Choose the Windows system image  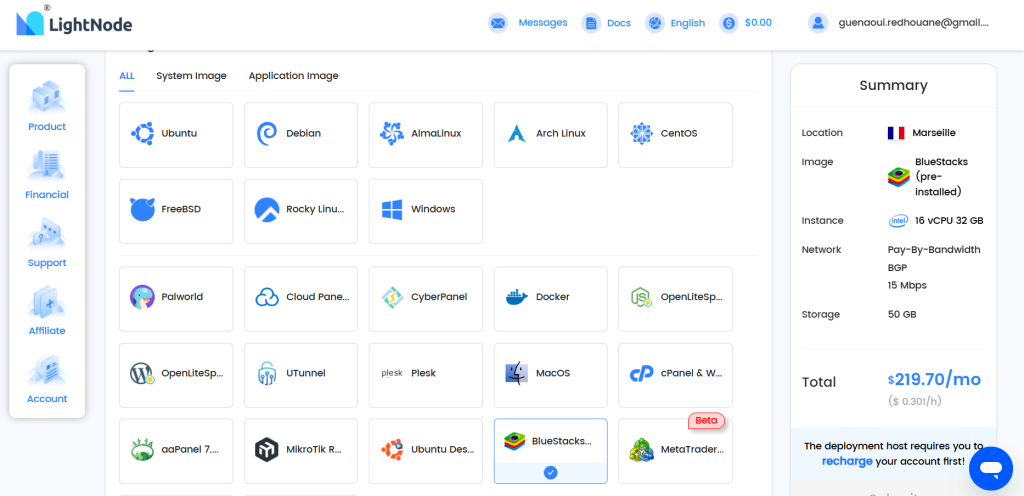pyautogui.click(x=425, y=210)
